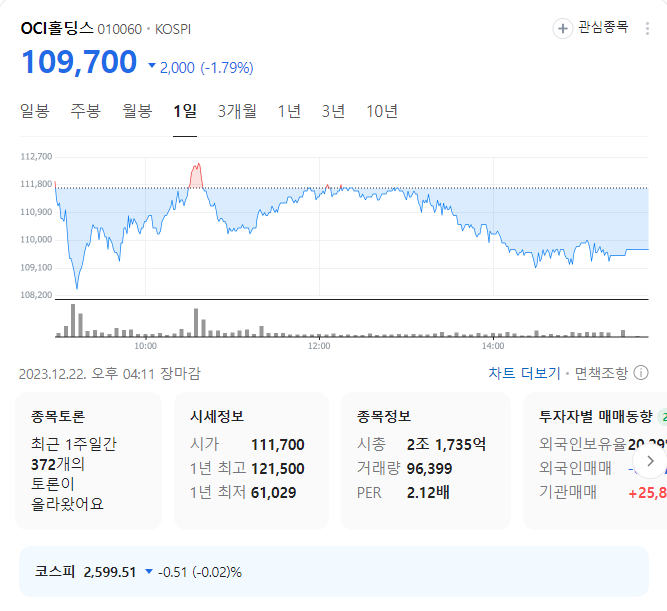Click the 372개의 discussion count text
Image resolution: width=667 pixels, height=611 pixels.
pos(57,464)
